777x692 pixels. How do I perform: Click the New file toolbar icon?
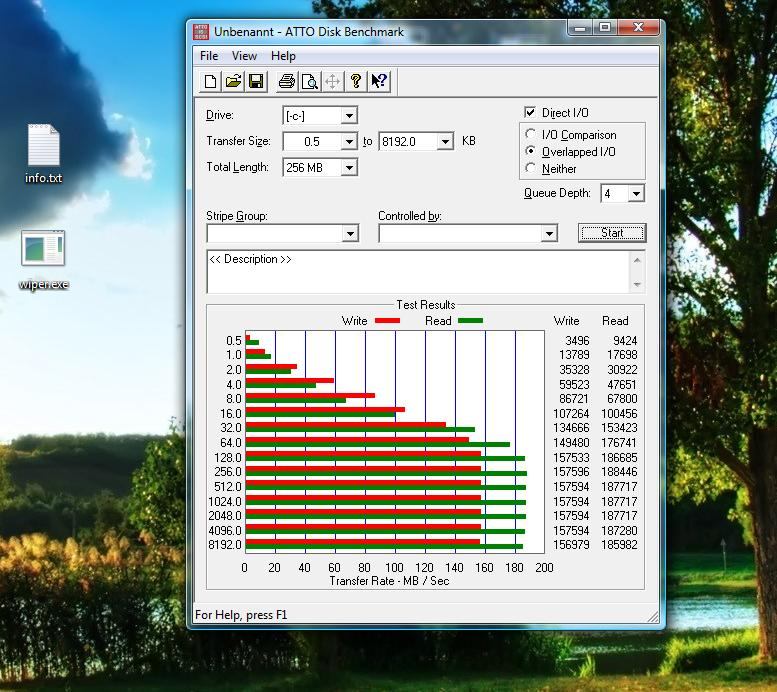(x=210, y=81)
